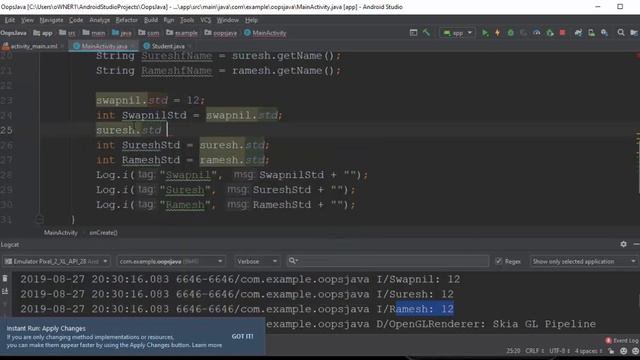Open Emulator Pixel_2_XL_API_28 device dropdown
Viewport: 640px width, 360px height.
[56, 261]
